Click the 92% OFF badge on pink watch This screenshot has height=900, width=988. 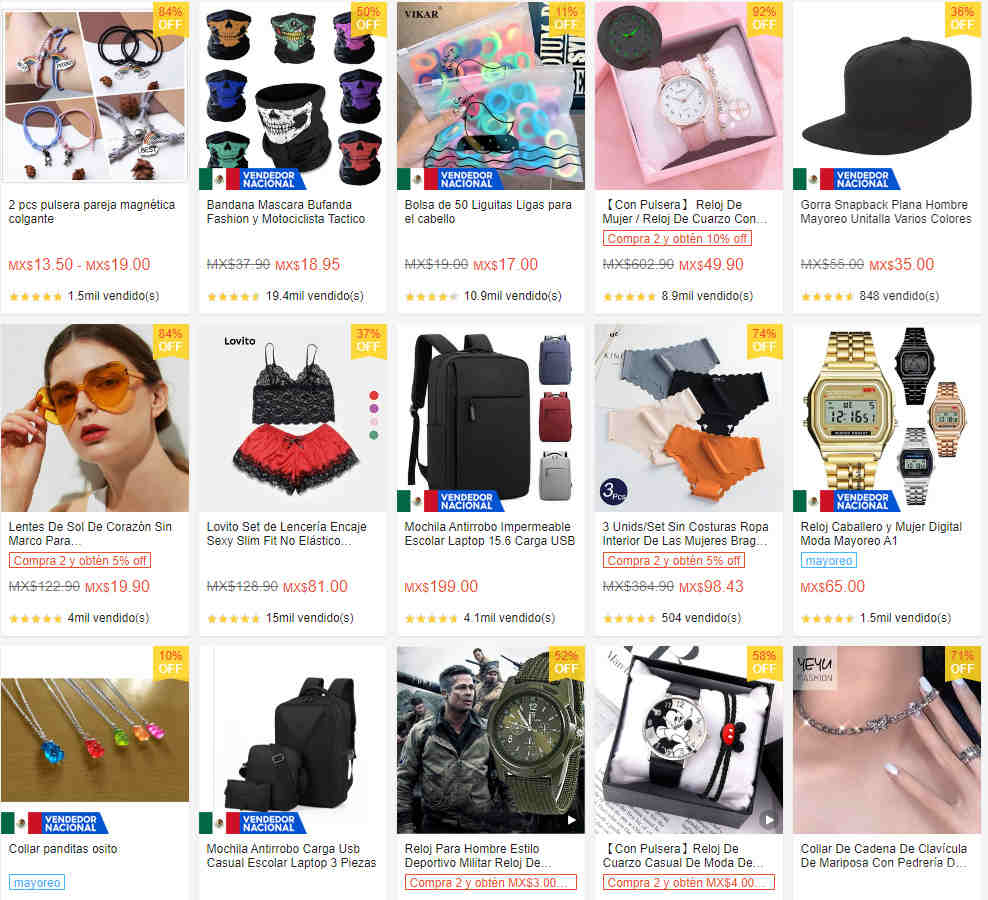point(764,18)
